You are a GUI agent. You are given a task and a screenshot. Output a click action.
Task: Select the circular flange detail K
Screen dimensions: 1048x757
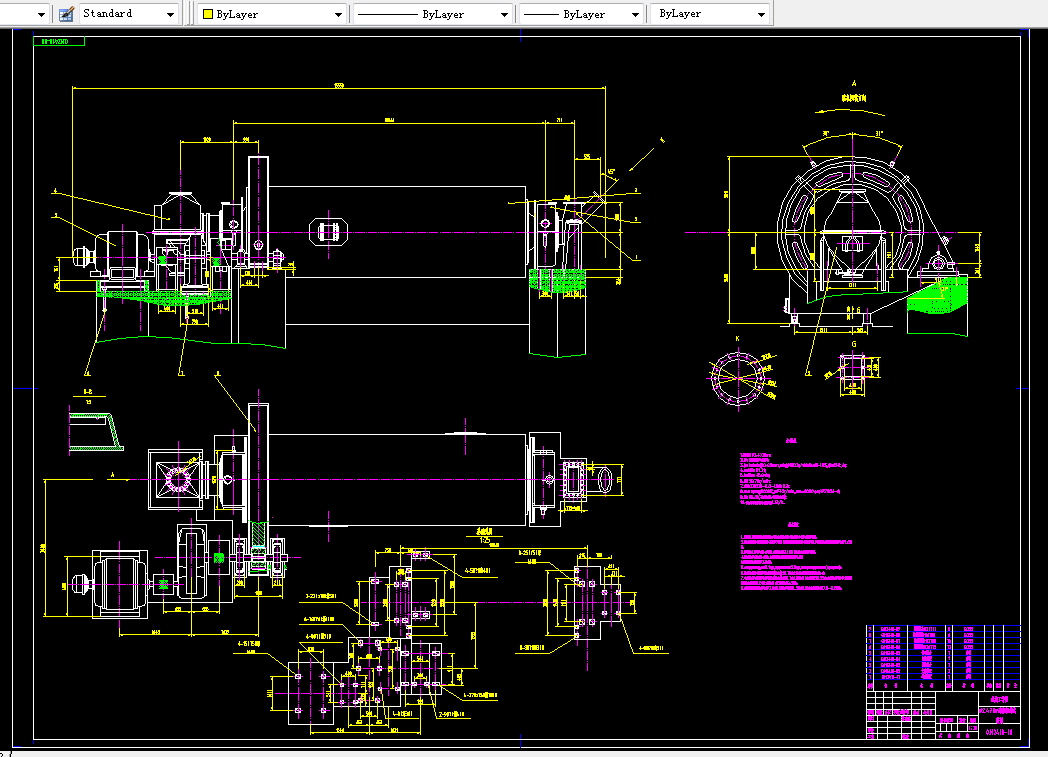(738, 378)
